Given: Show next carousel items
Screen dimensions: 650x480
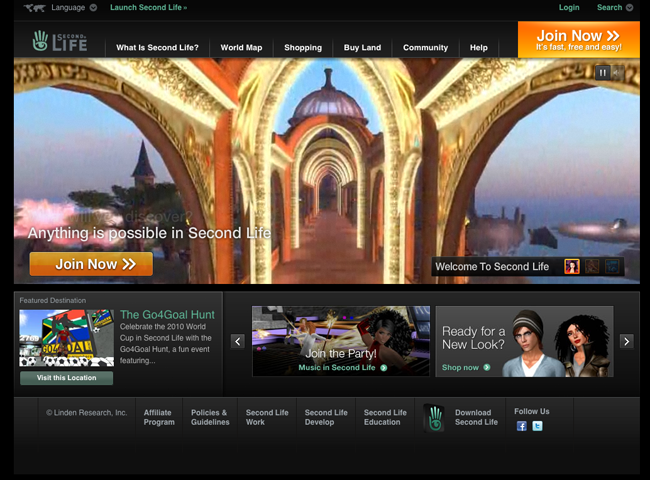Looking at the screenshot, I should click(x=626, y=342).
